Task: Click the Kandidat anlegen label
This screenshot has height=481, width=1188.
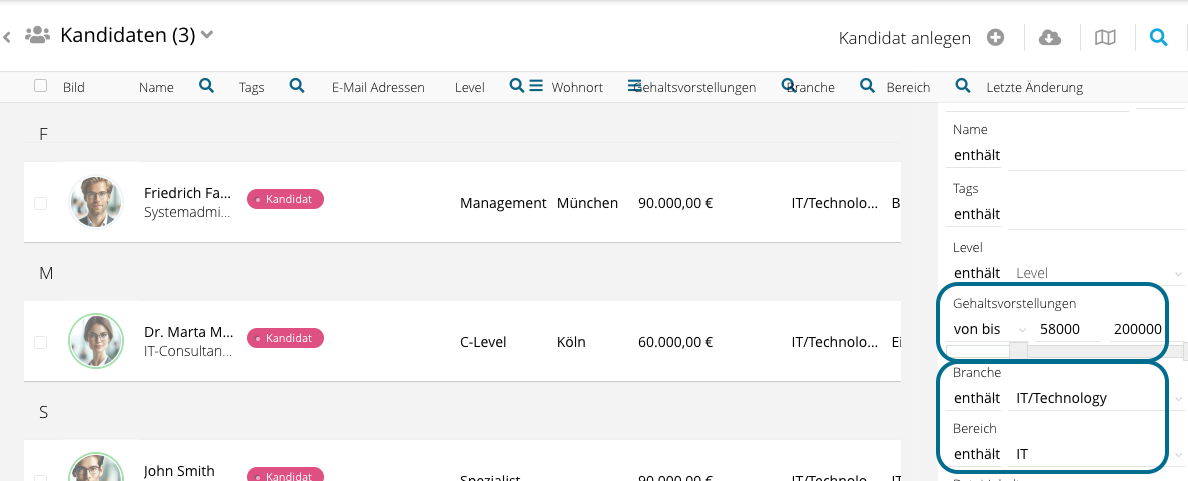Action: [905, 38]
